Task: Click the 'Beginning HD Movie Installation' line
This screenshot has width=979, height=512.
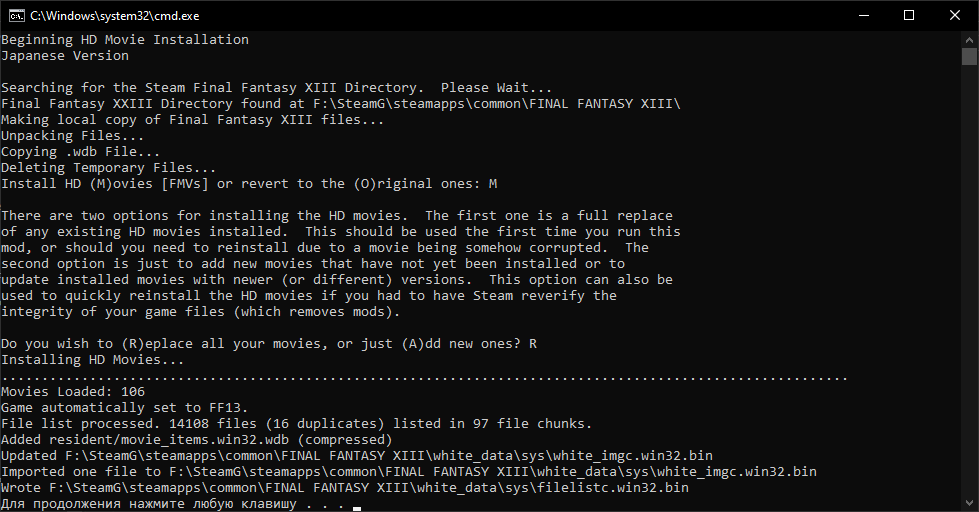Action: [125, 40]
